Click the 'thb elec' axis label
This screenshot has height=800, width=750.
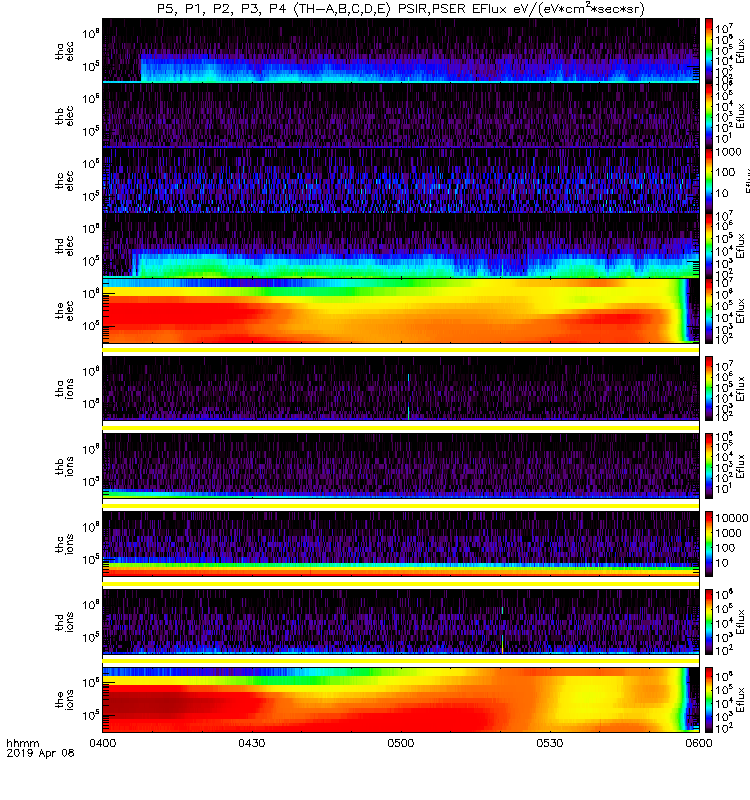pyautogui.click(x=64, y=116)
